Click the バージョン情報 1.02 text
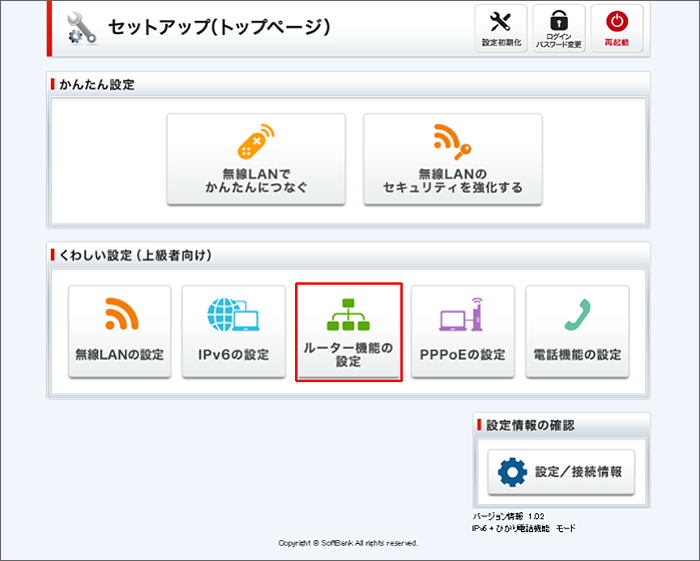 (508, 516)
